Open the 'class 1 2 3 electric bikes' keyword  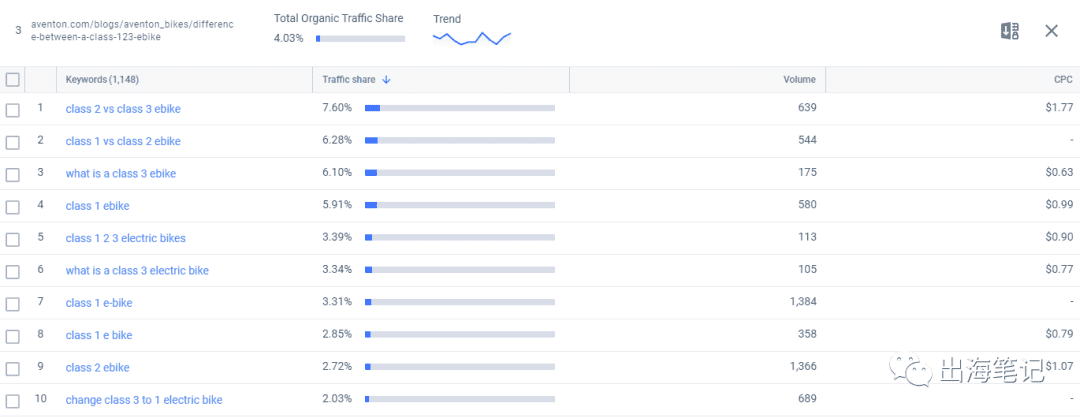tap(125, 238)
